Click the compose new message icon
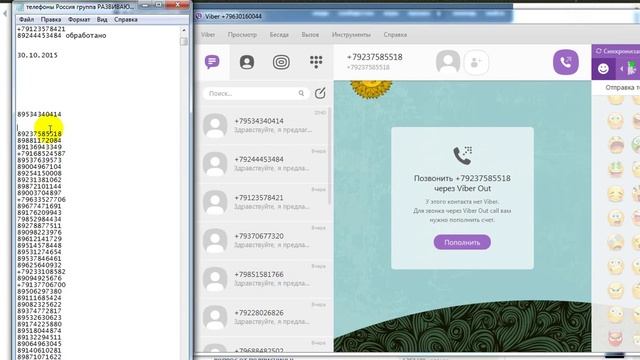The image size is (640, 360). (x=320, y=93)
